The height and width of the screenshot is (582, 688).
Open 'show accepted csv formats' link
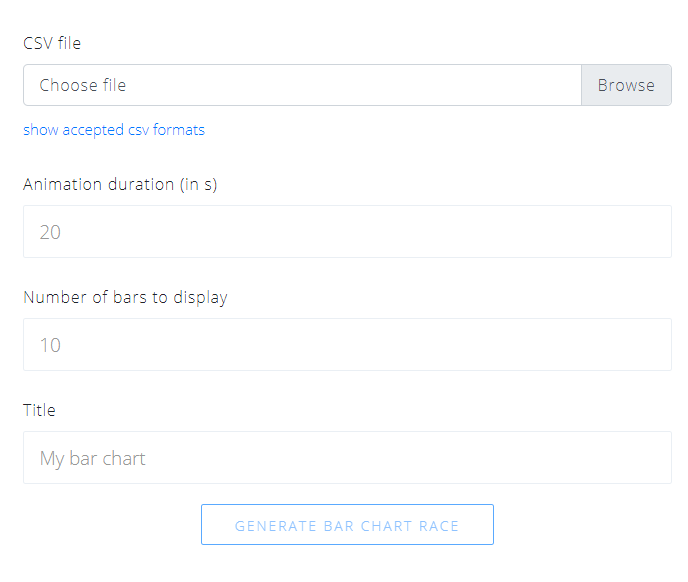[114, 130]
